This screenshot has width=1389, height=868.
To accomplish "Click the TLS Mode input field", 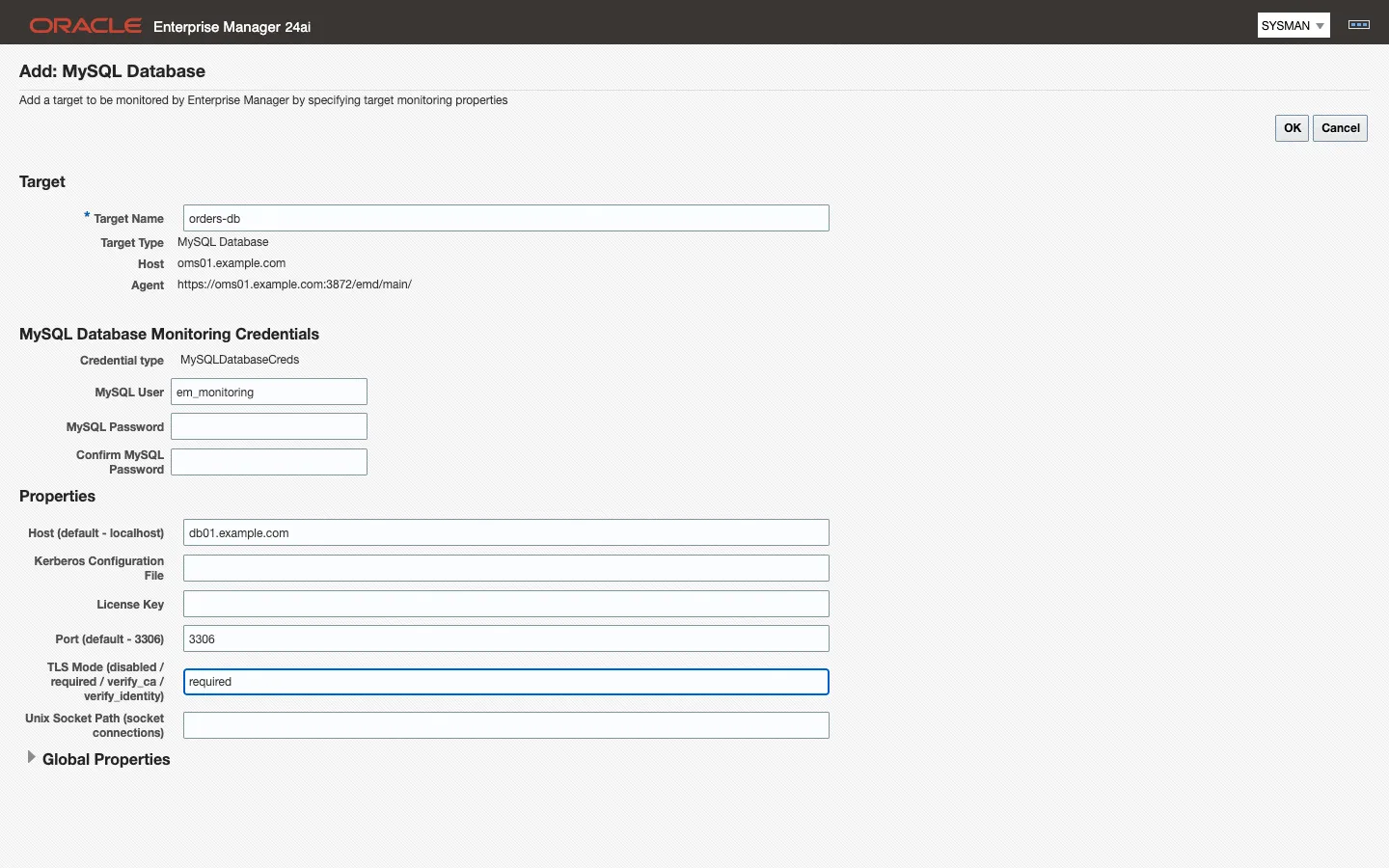I will [x=506, y=682].
